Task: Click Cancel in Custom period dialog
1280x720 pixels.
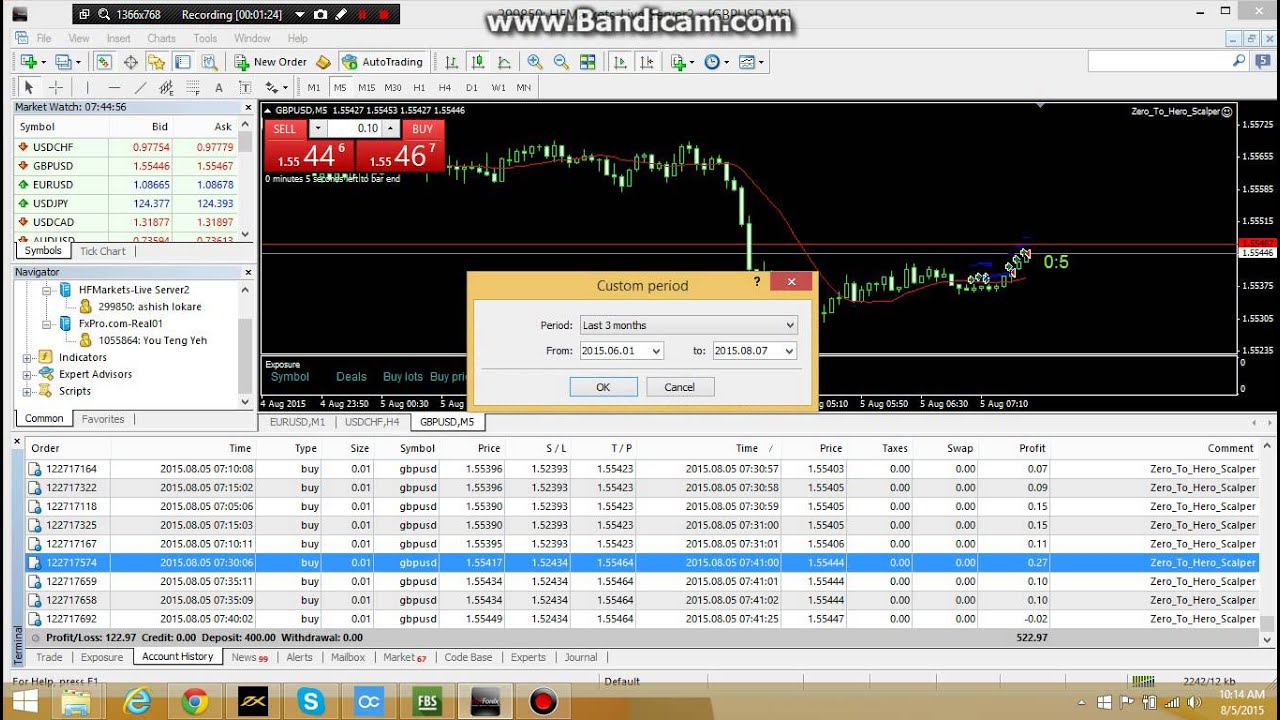Action: tap(679, 387)
